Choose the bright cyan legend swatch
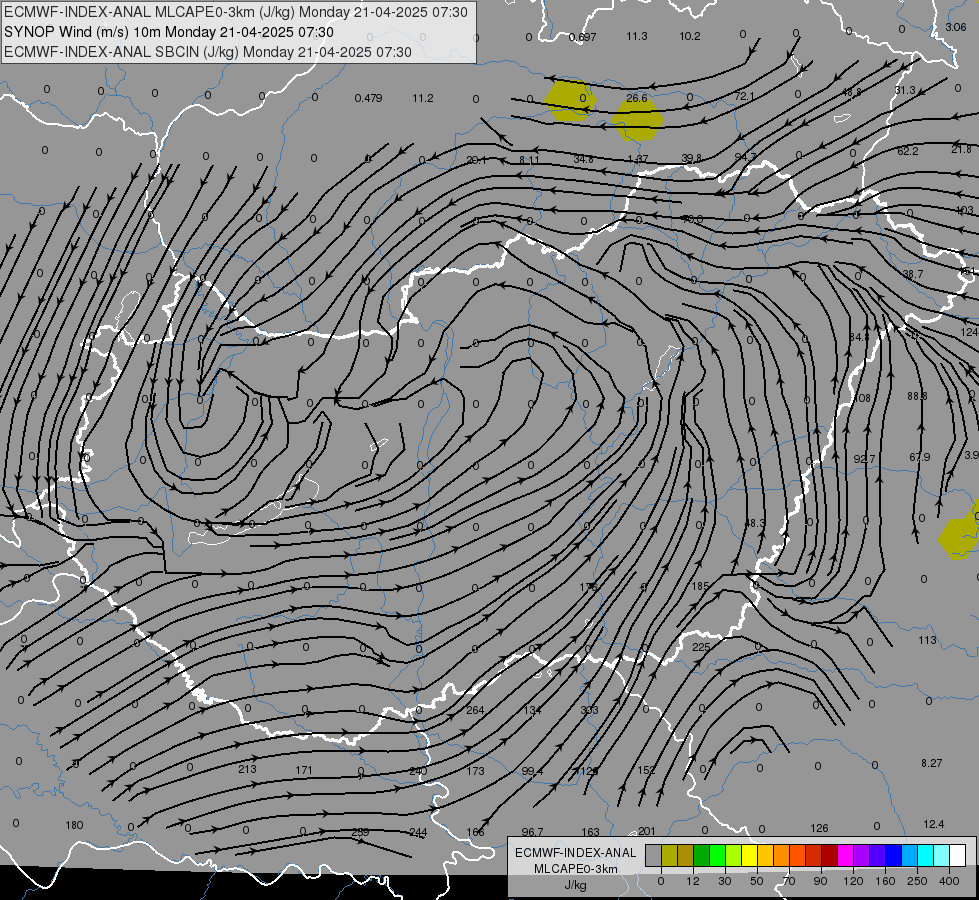The image size is (979, 900). tap(925, 856)
